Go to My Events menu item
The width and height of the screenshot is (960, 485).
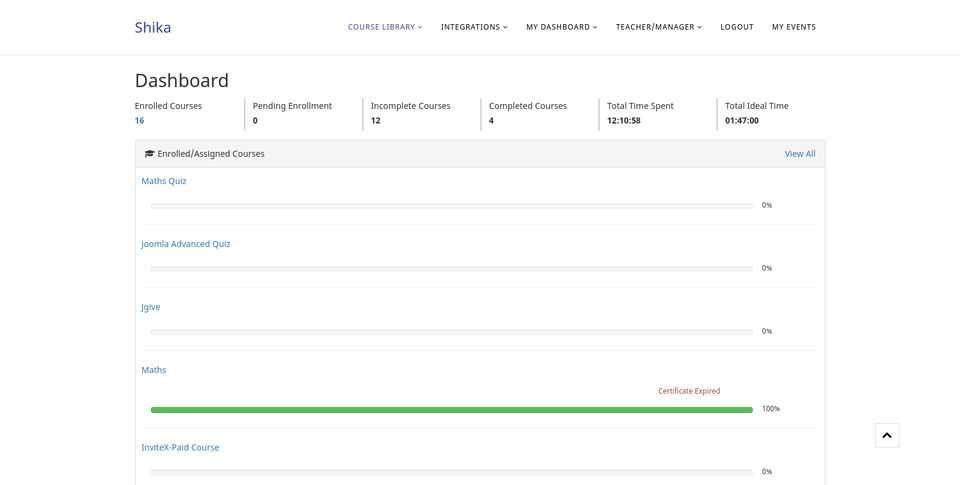coord(793,27)
